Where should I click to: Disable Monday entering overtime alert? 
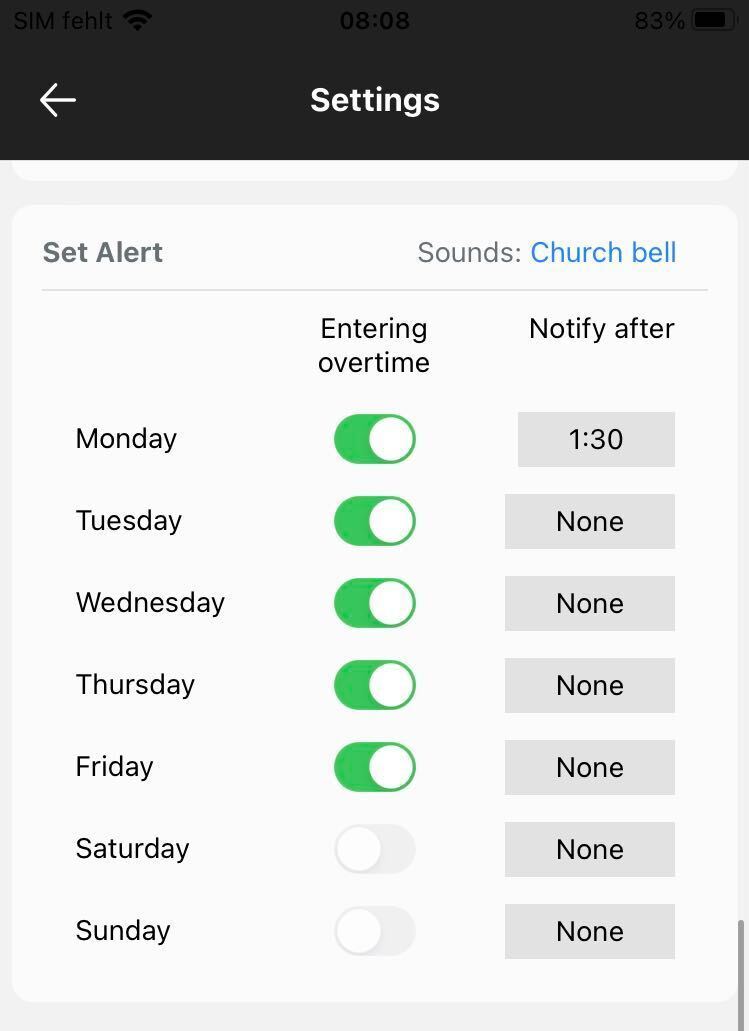[375, 439]
